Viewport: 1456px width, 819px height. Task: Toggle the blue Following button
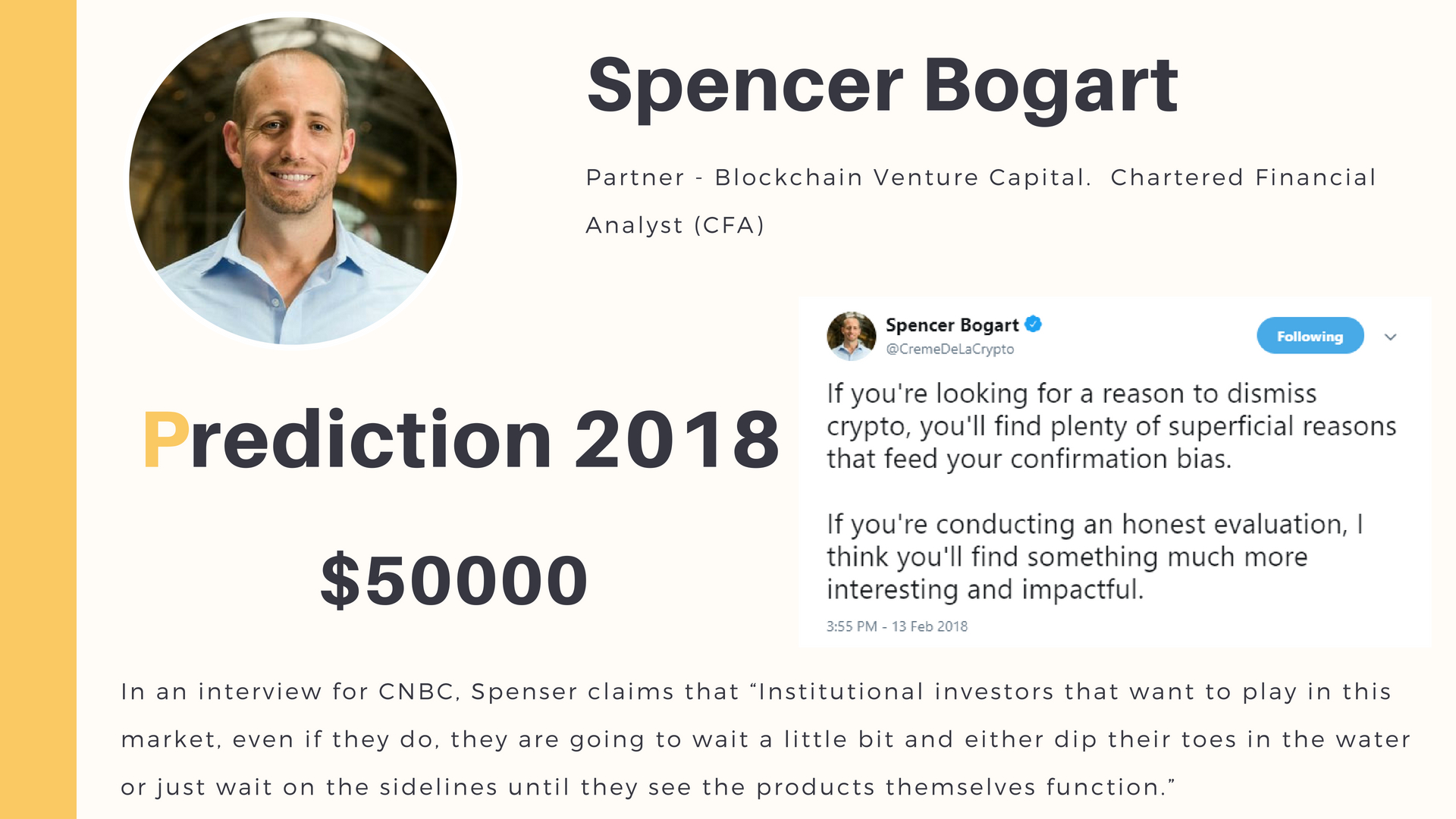[1310, 336]
